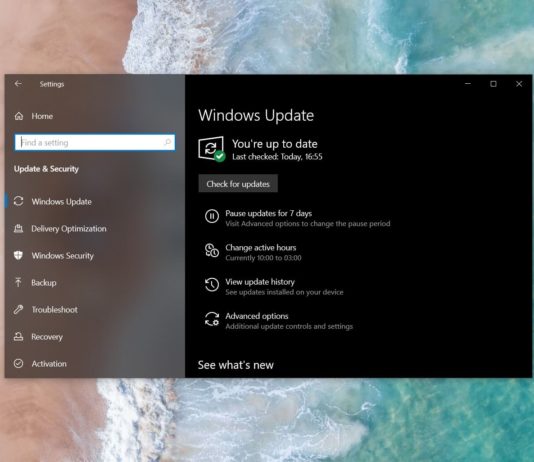The image size is (534, 462).
Task: Open Home in the Settings sidebar
Action: tap(42, 116)
